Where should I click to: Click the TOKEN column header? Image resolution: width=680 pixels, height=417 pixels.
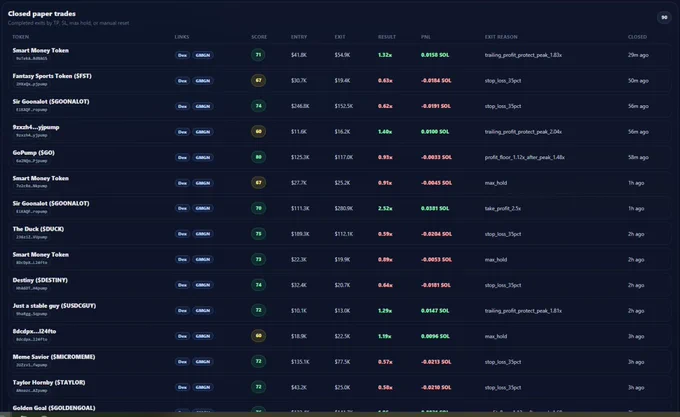click(20, 37)
